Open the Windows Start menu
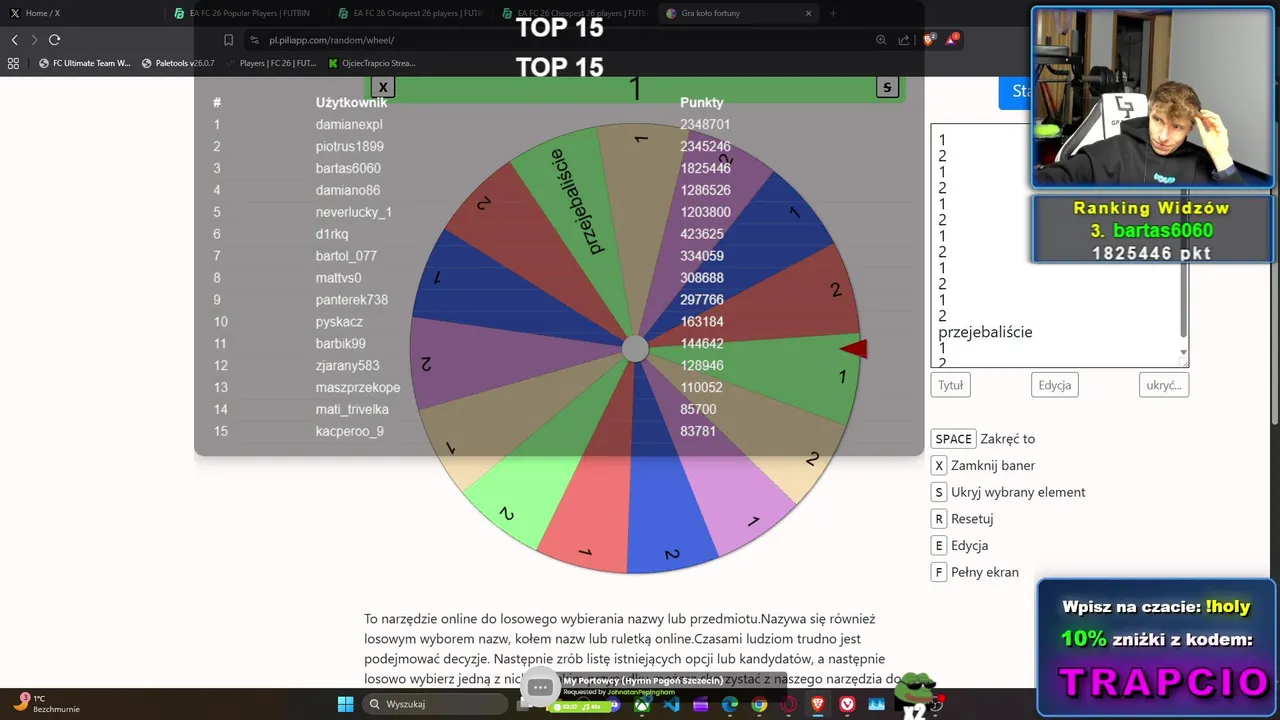 [x=345, y=704]
